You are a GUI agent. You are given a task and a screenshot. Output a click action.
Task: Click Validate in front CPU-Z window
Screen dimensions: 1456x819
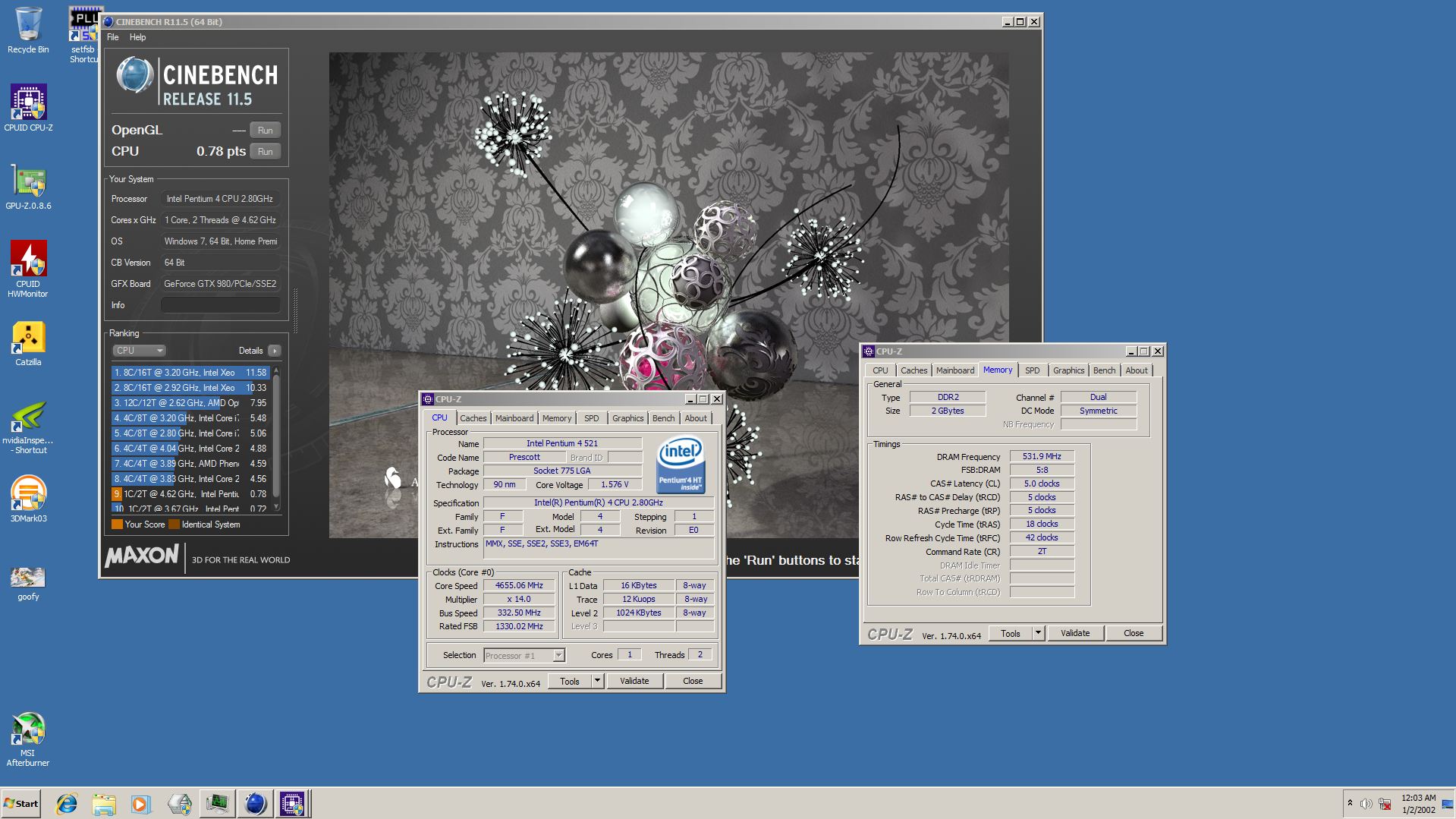tap(634, 682)
